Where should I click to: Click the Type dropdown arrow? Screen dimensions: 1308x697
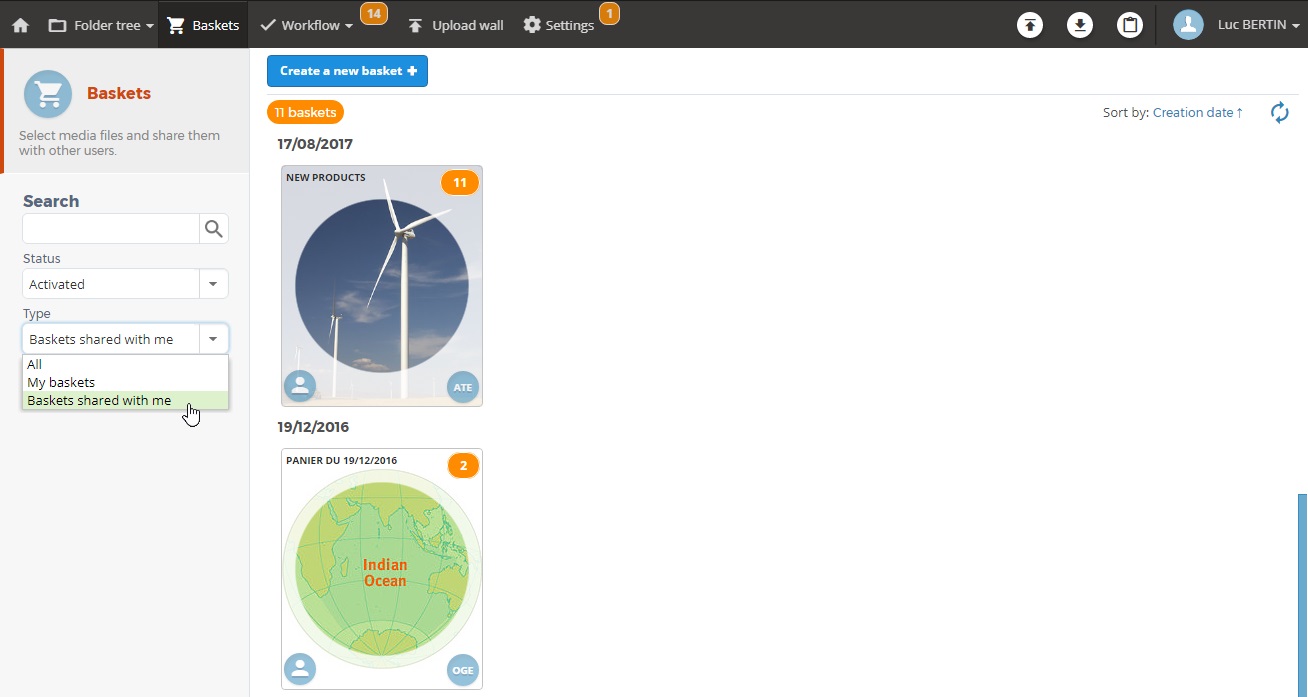(x=213, y=339)
